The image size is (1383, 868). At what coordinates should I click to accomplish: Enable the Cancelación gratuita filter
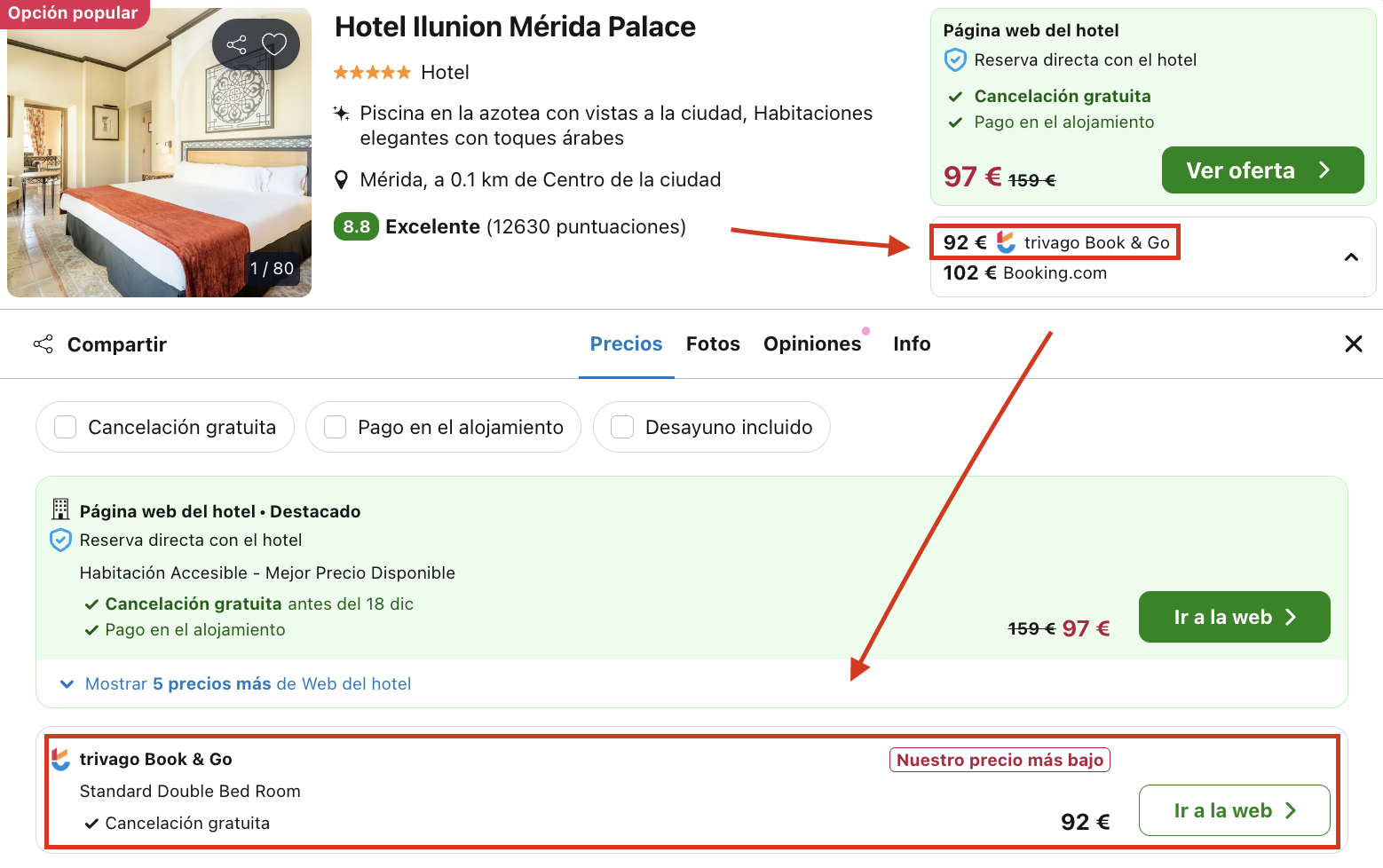tap(64, 427)
